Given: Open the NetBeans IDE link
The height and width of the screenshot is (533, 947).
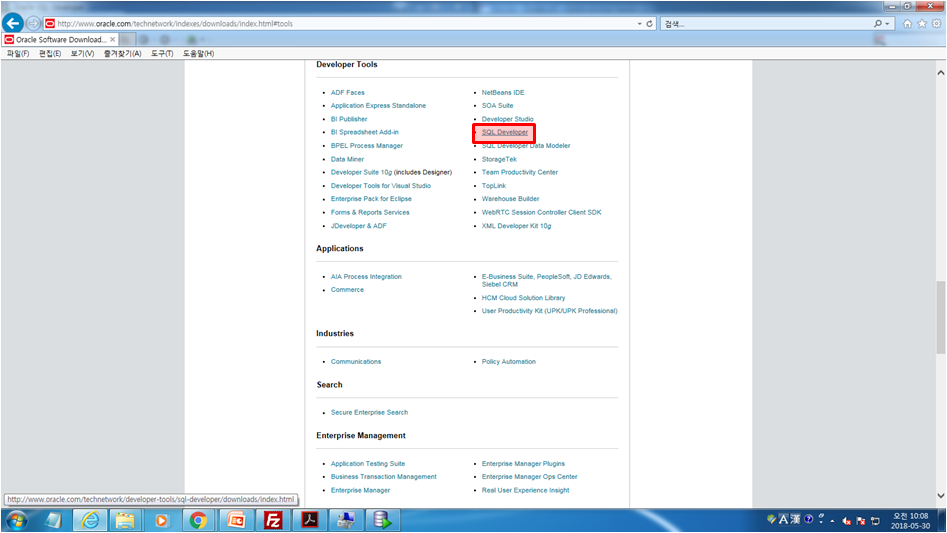Looking at the screenshot, I should coord(502,92).
